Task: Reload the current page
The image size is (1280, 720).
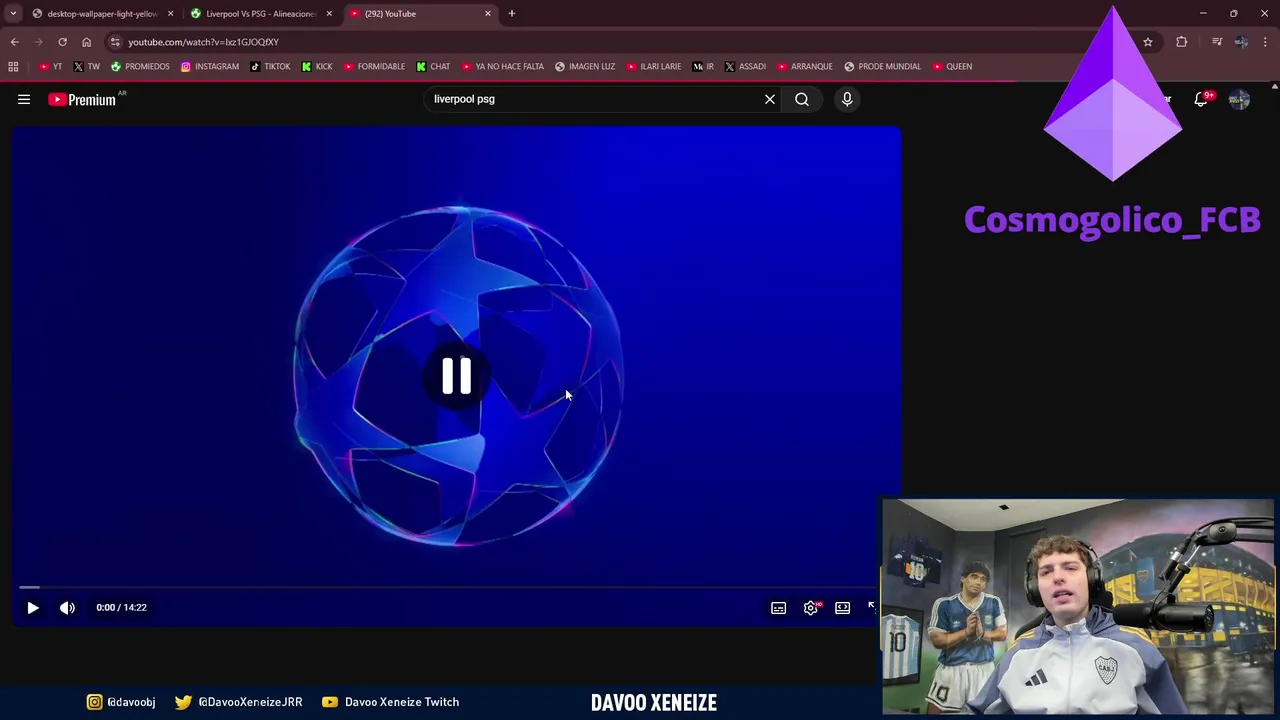Action: click(x=62, y=42)
